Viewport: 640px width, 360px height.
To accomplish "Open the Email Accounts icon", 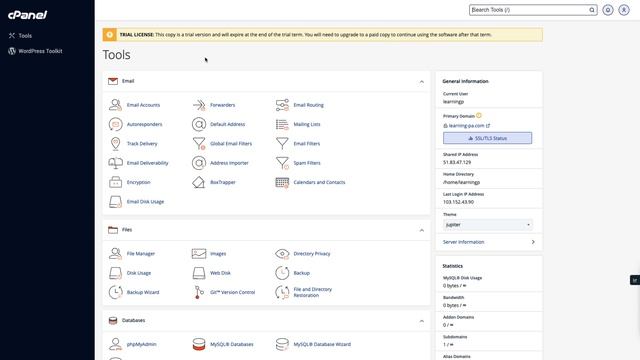I will [x=116, y=105].
